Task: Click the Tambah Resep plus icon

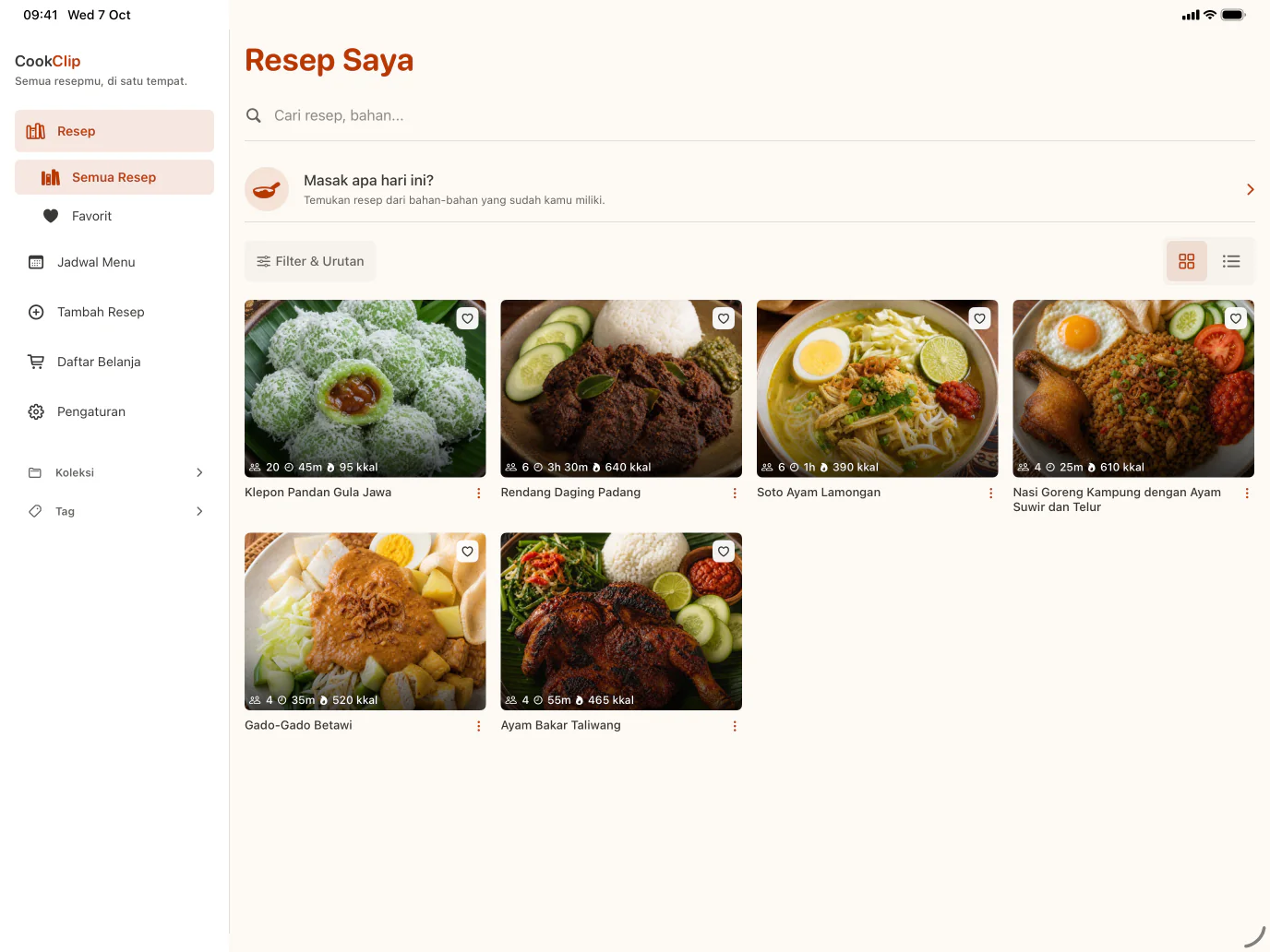Action: click(36, 312)
